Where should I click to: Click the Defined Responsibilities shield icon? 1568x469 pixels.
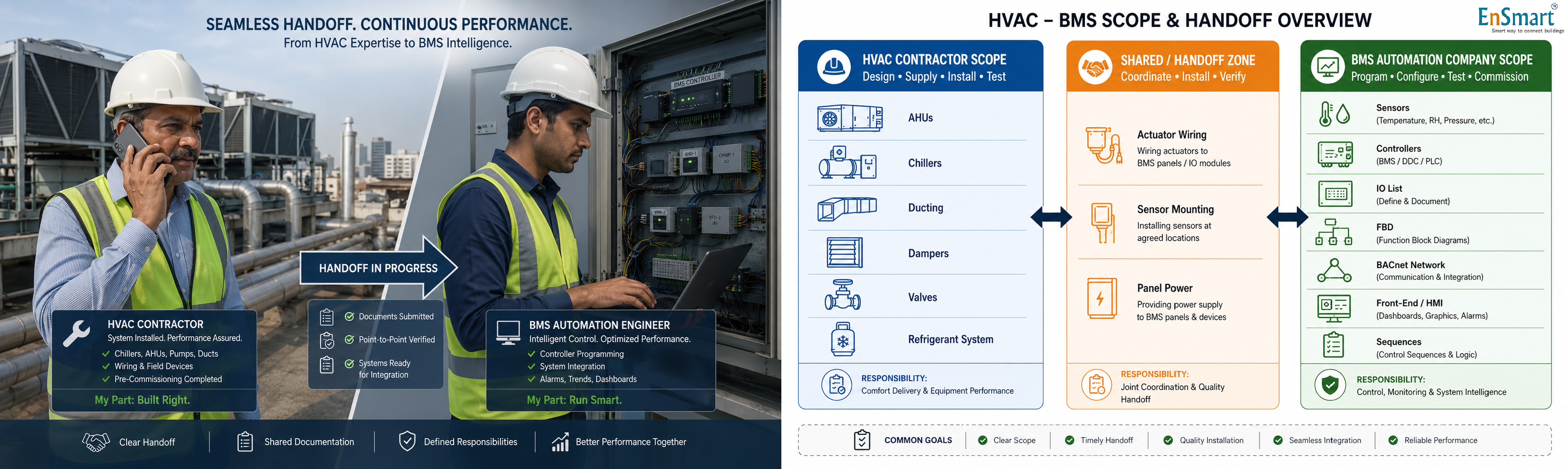407,441
